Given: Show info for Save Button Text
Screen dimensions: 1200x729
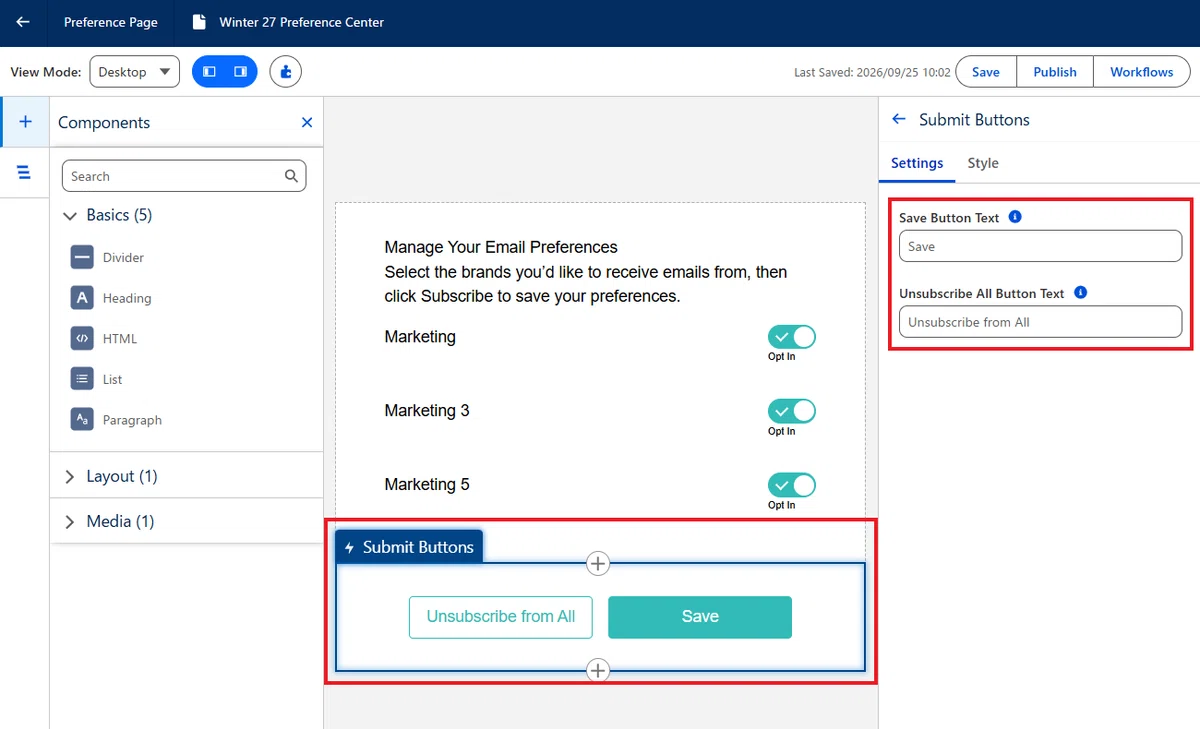Looking at the screenshot, I should point(1015,217).
